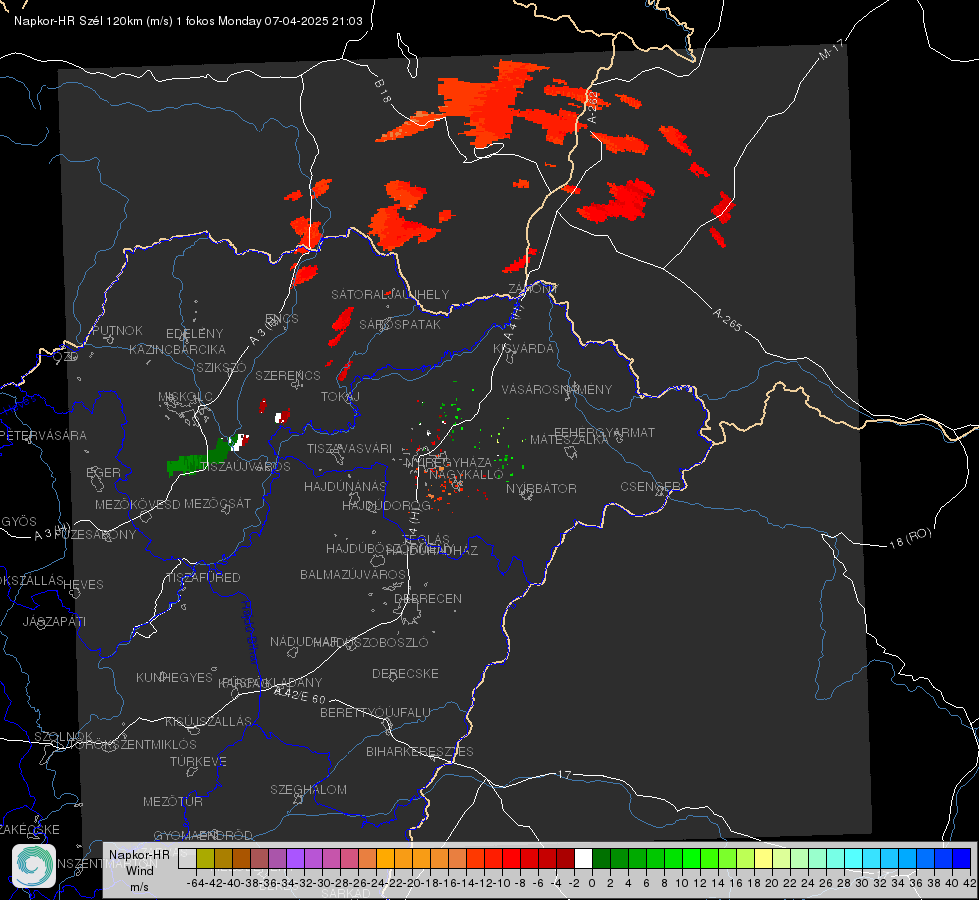Select the olive swatch between -64 and -42
This screenshot has height=900, width=979.
205,858
